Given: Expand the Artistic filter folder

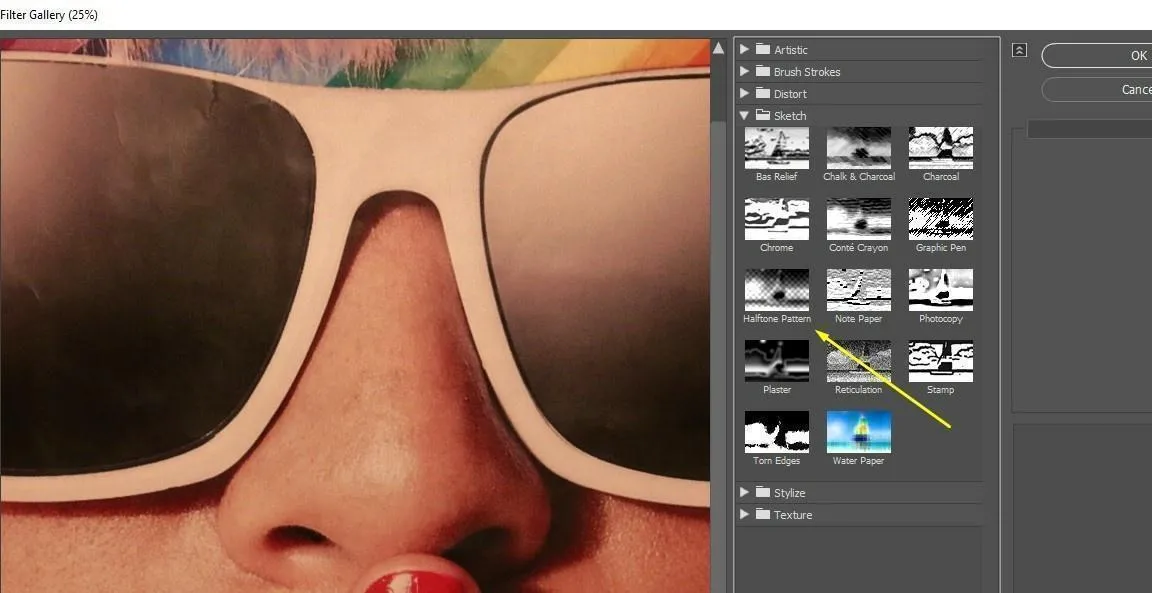Looking at the screenshot, I should pos(744,49).
